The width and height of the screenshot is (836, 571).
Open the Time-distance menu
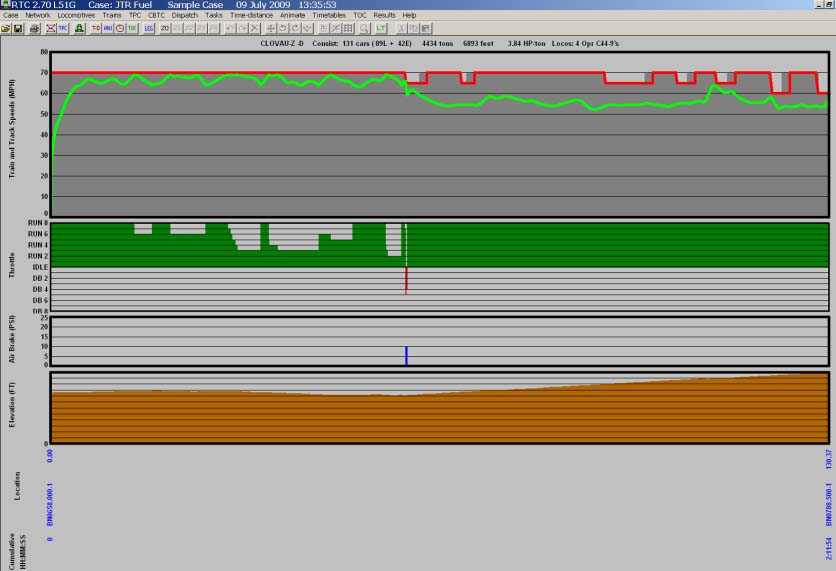tap(248, 16)
